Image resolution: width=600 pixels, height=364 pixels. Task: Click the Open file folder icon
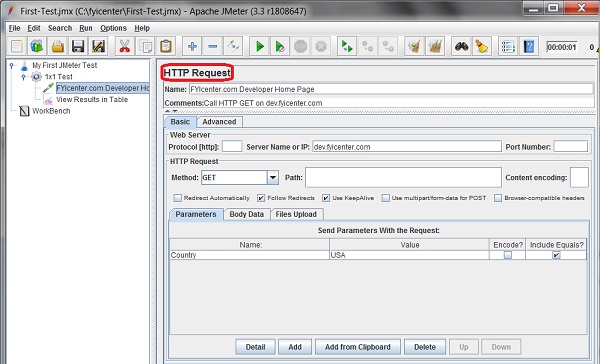[57, 47]
